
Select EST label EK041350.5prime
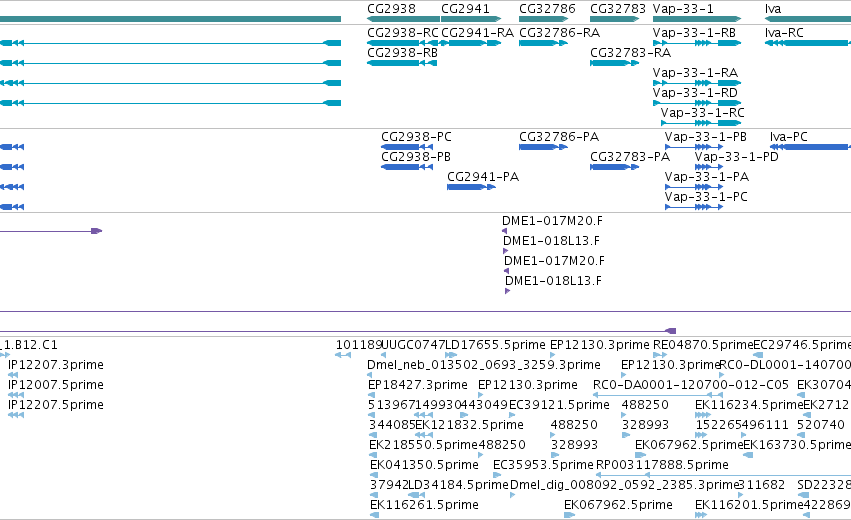[424, 465]
